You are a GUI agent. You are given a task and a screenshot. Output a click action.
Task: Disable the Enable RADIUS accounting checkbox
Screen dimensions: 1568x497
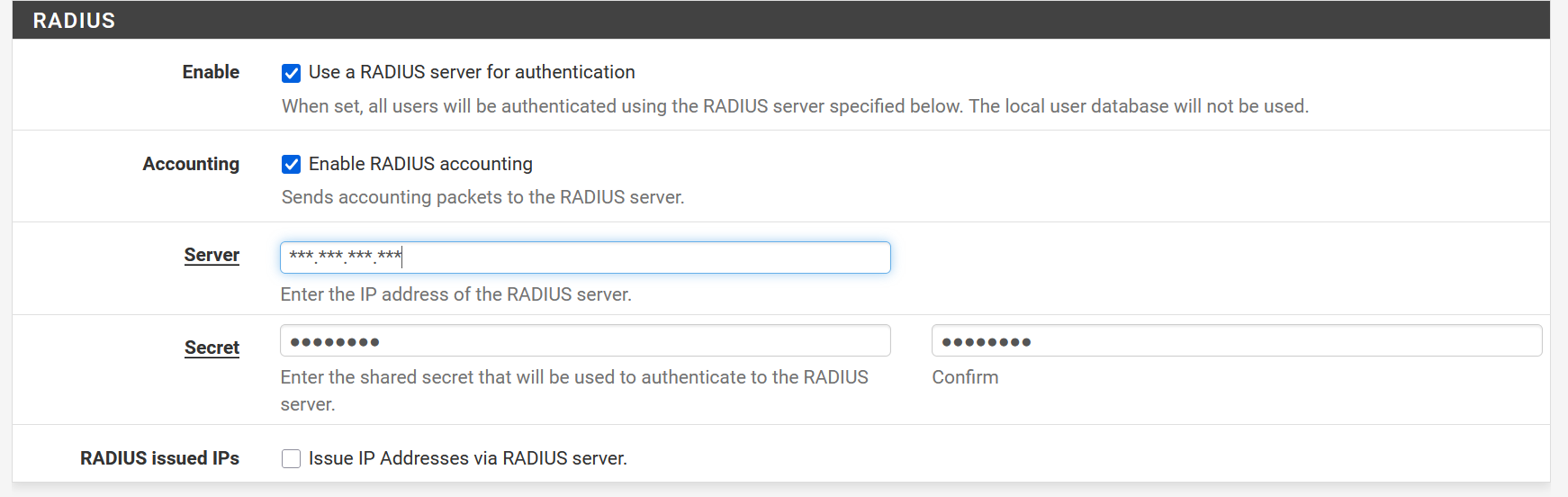pyautogui.click(x=291, y=164)
